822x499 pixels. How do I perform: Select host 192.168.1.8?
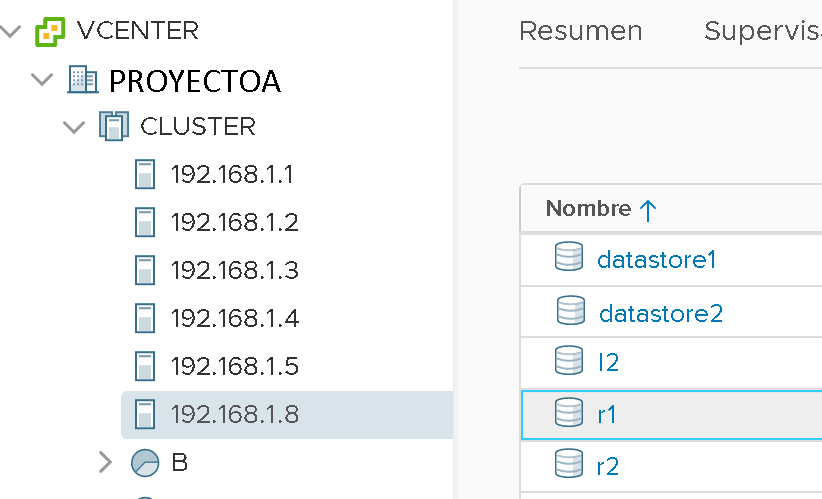tap(234, 415)
